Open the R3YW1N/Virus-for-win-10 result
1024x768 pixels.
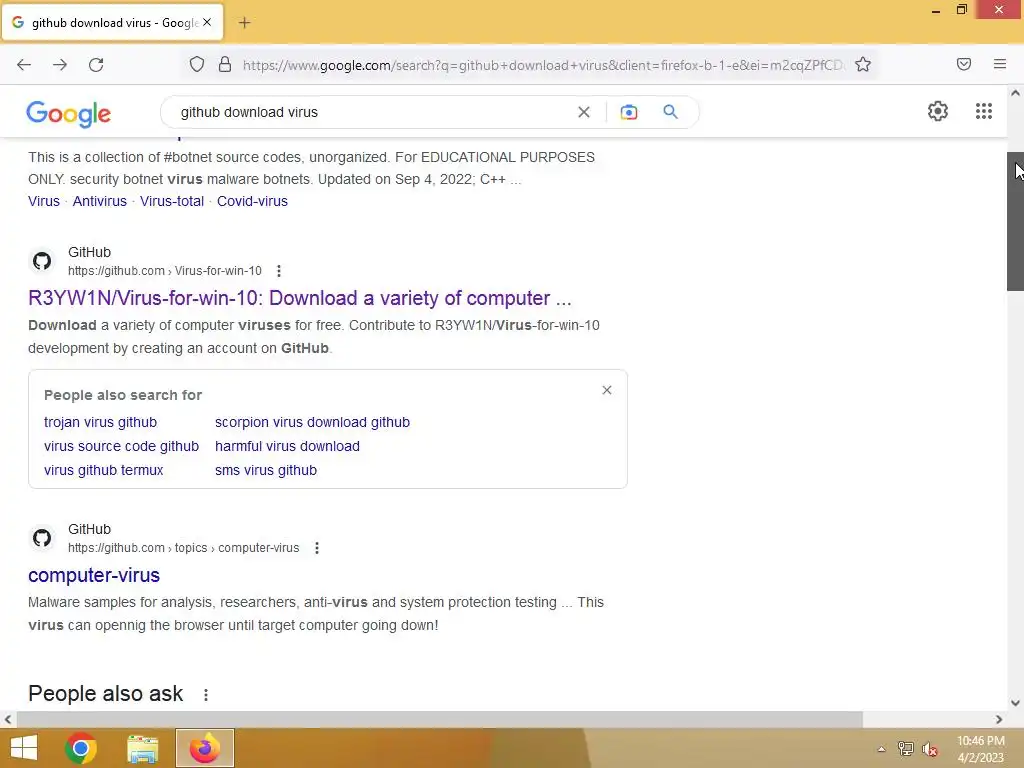300,298
